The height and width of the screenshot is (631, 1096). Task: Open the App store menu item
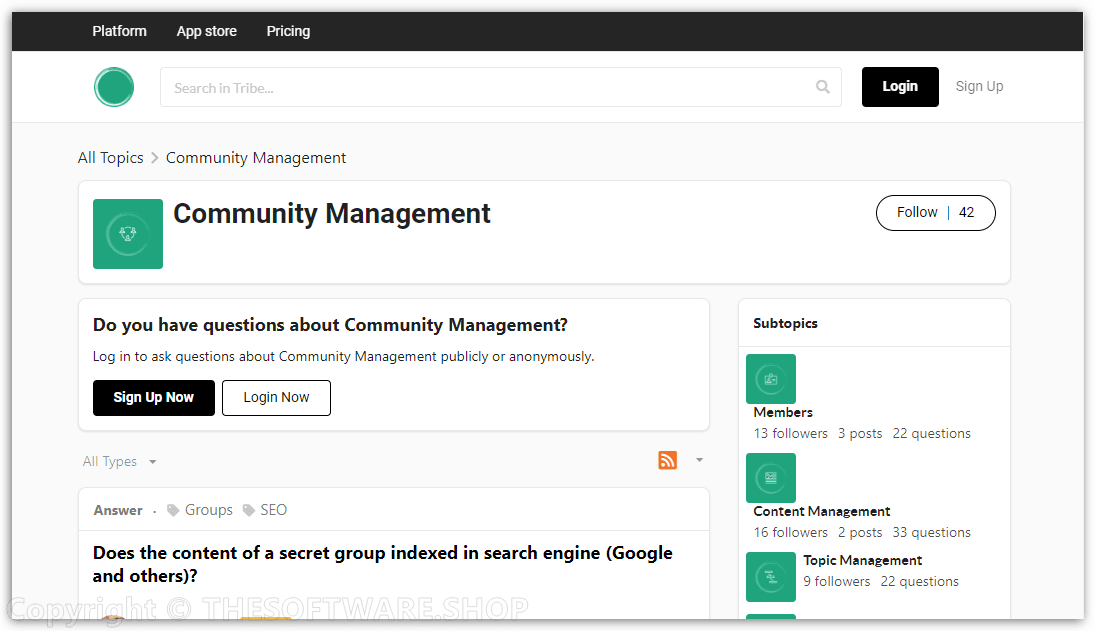[207, 31]
